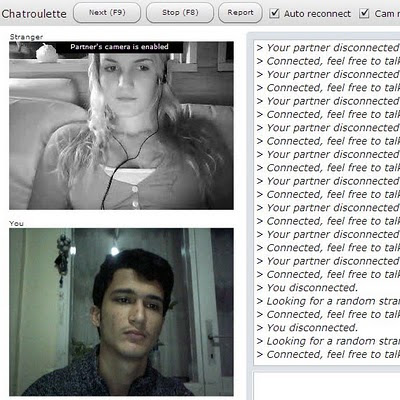Click the Stranger video feed

click(x=121, y=125)
